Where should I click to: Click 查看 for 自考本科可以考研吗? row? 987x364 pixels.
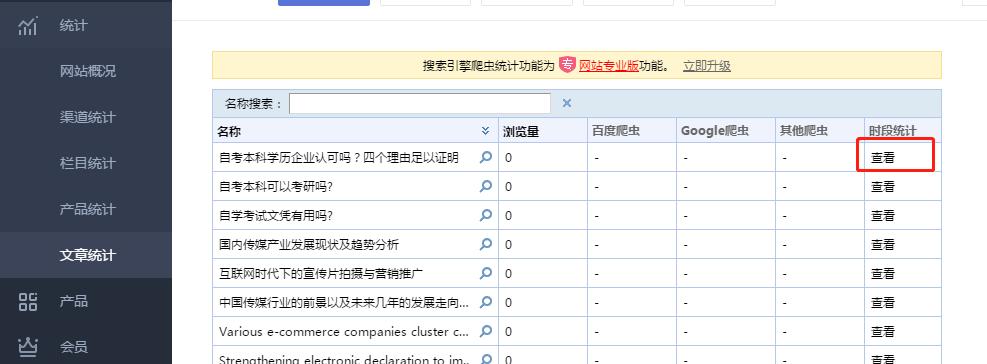(x=883, y=186)
